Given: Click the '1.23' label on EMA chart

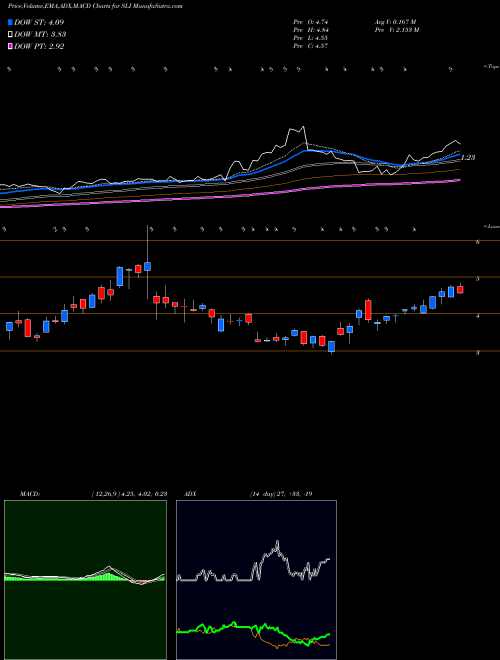Looking at the screenshot, I should [x=468, y=157].
